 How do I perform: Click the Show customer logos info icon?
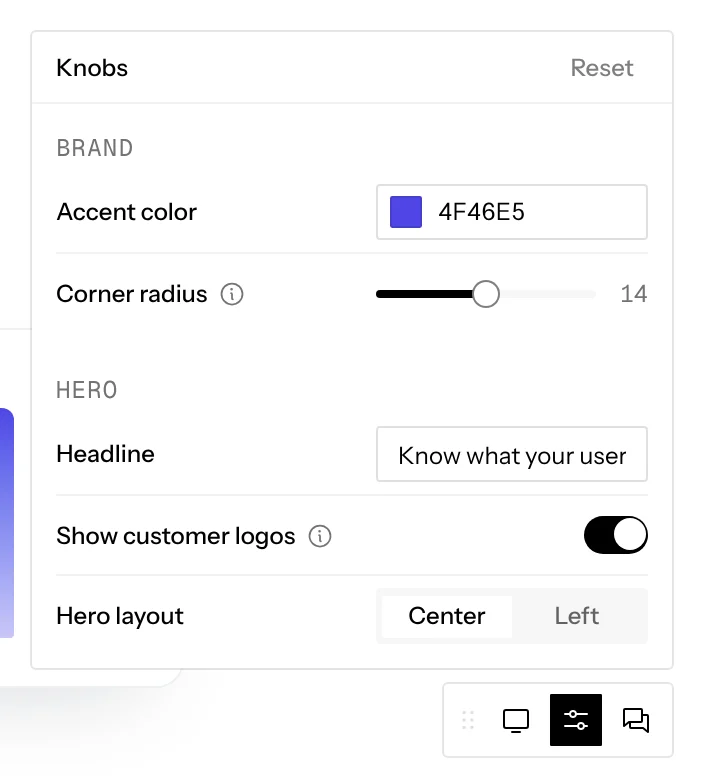pyautogui.click(x=320, y=536)
